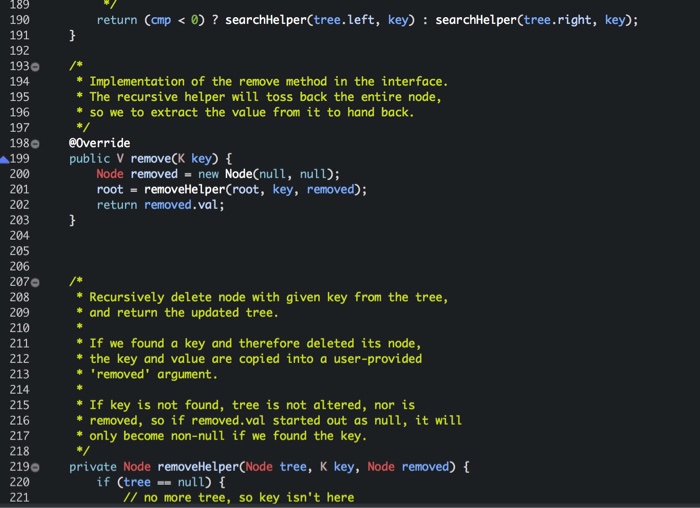The height and width of the screenshot is (508, 700).
Task: Click comment 'Implementation of the remove method in the interface.'
Action: pos(268,82)
